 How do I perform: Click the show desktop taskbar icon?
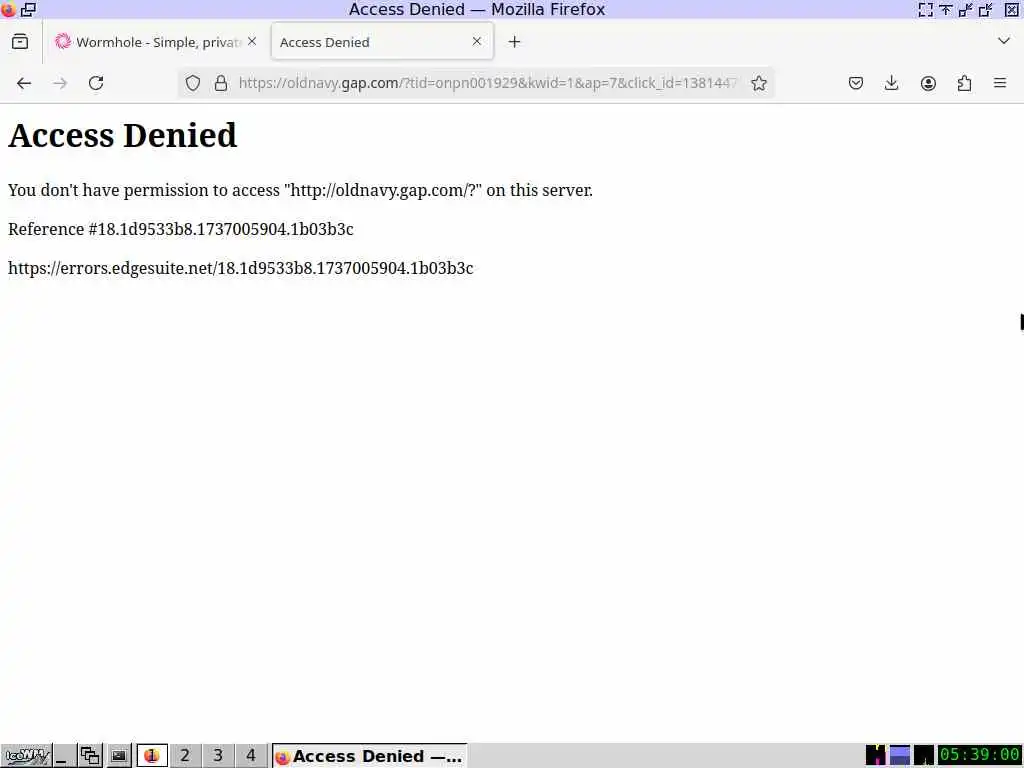pyautogui.click(x=65, y=756)
